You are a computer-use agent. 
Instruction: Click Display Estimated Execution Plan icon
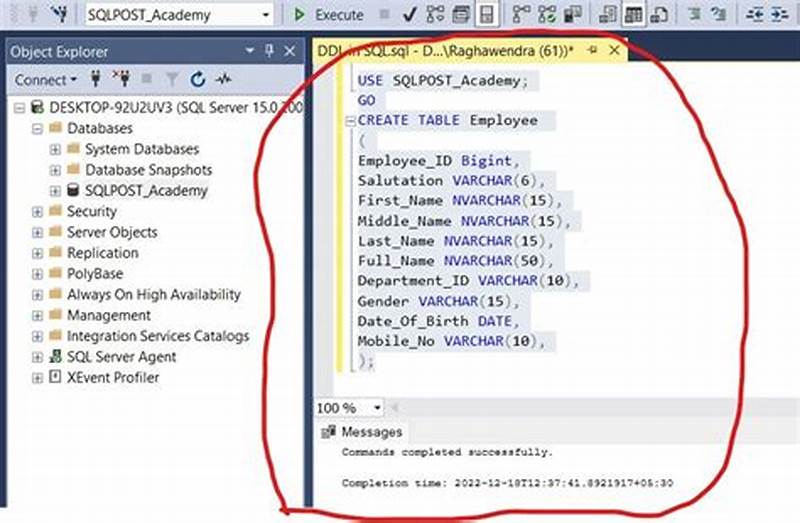tap(435, 15)
